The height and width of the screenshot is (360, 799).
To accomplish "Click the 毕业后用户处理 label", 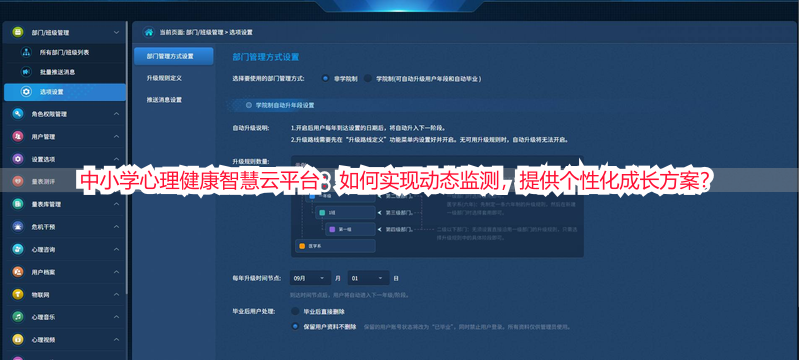I will (254, 311).
